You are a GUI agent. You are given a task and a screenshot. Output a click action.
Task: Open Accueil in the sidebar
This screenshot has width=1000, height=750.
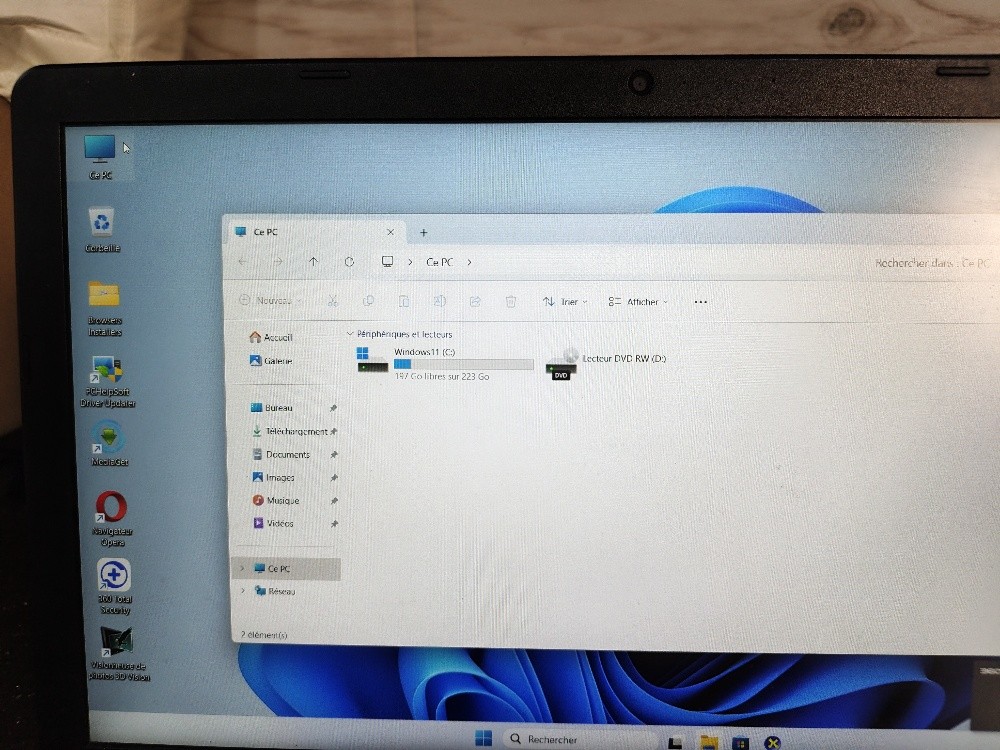[x=271, y=337]
